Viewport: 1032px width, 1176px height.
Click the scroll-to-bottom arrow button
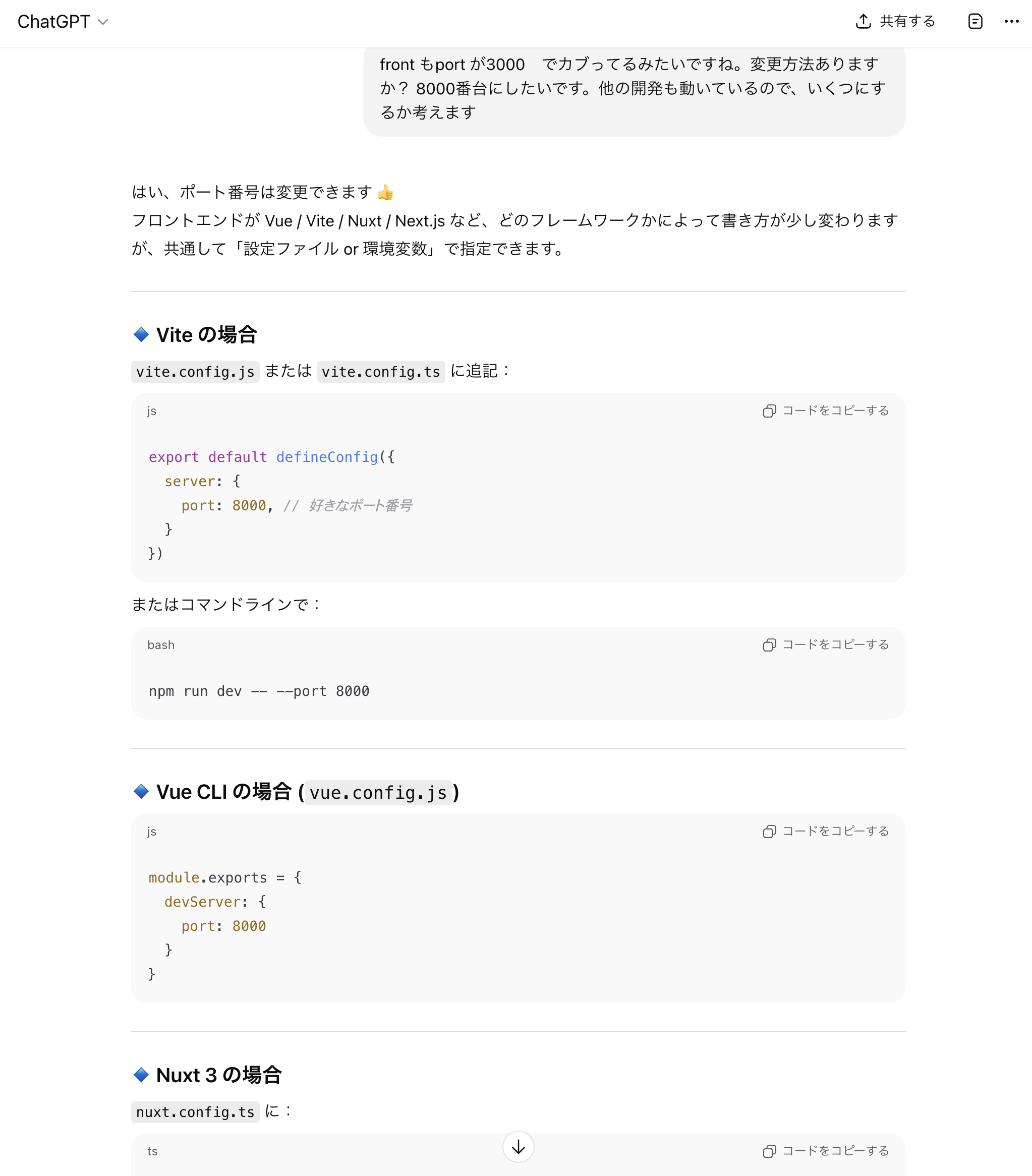click(x=518, y=1147)
